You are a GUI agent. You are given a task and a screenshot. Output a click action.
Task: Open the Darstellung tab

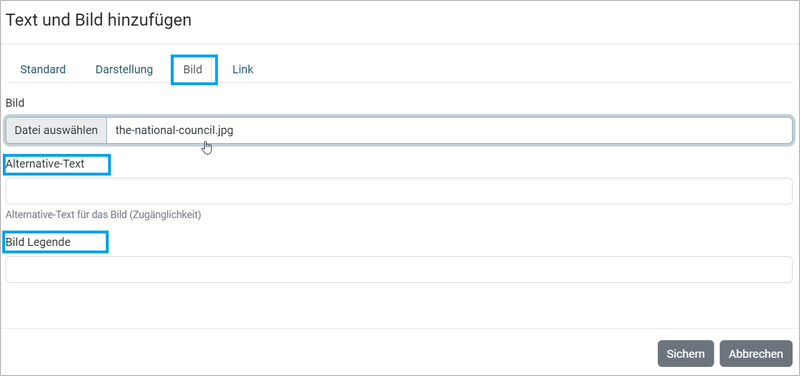[x=124, y=70]
